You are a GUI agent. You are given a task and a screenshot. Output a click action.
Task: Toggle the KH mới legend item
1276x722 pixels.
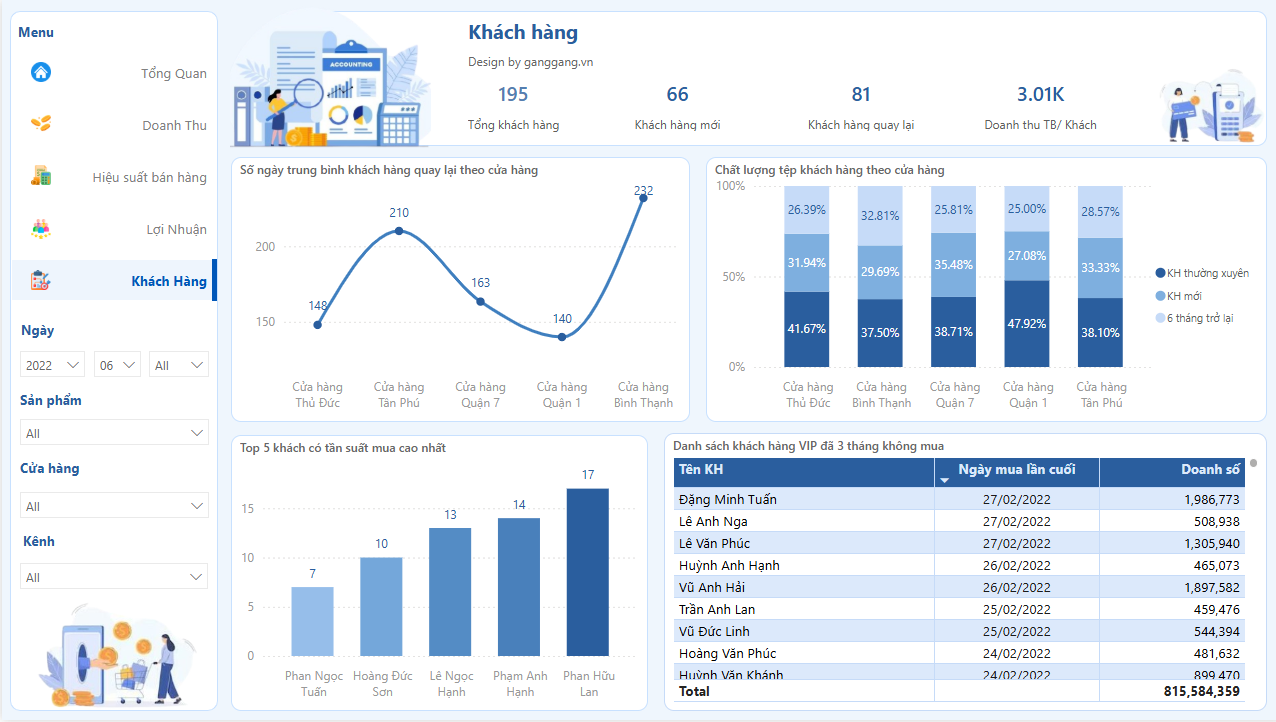[1184, 296]
